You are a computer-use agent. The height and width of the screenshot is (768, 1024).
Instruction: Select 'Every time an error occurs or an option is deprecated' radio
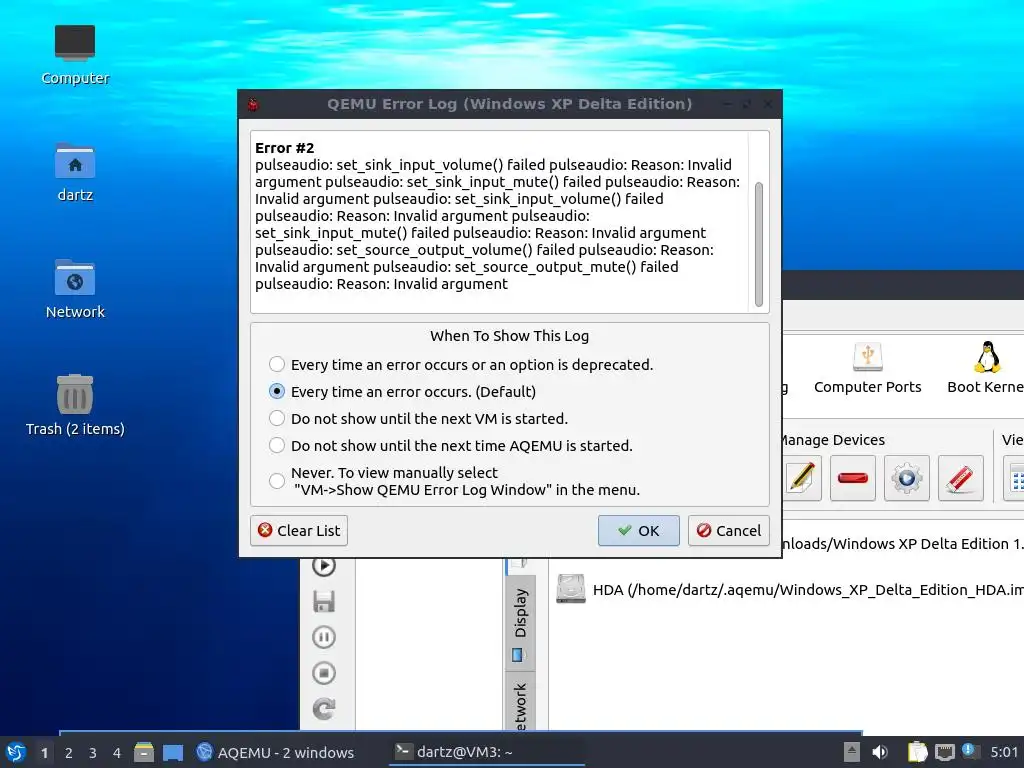(277, 364)
